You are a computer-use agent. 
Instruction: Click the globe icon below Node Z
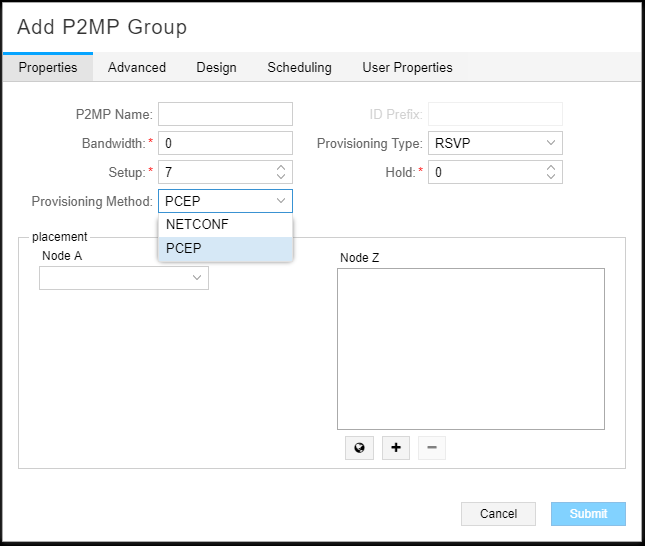pos(359,448)
